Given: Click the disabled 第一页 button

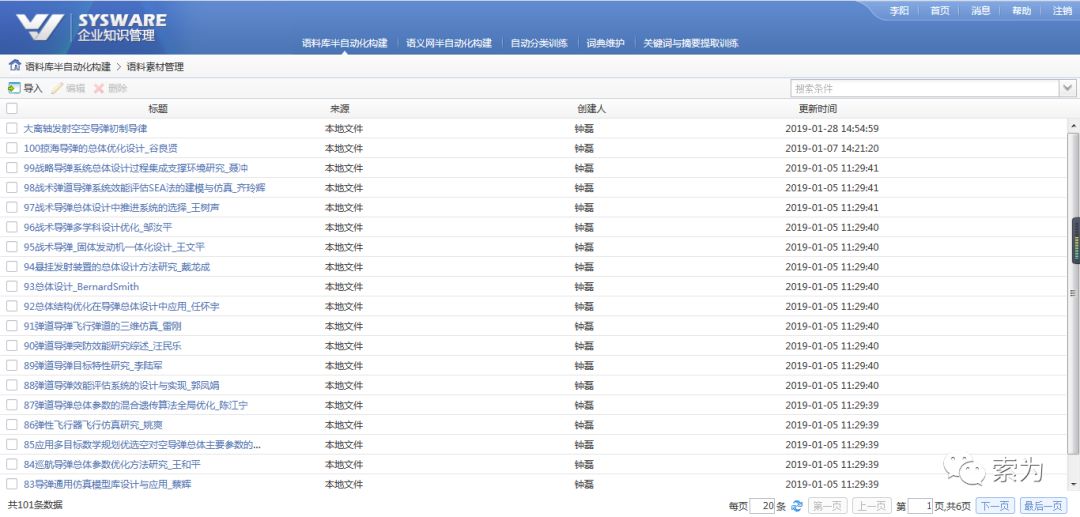Looking at the screenshot, I should click(827, 506).
